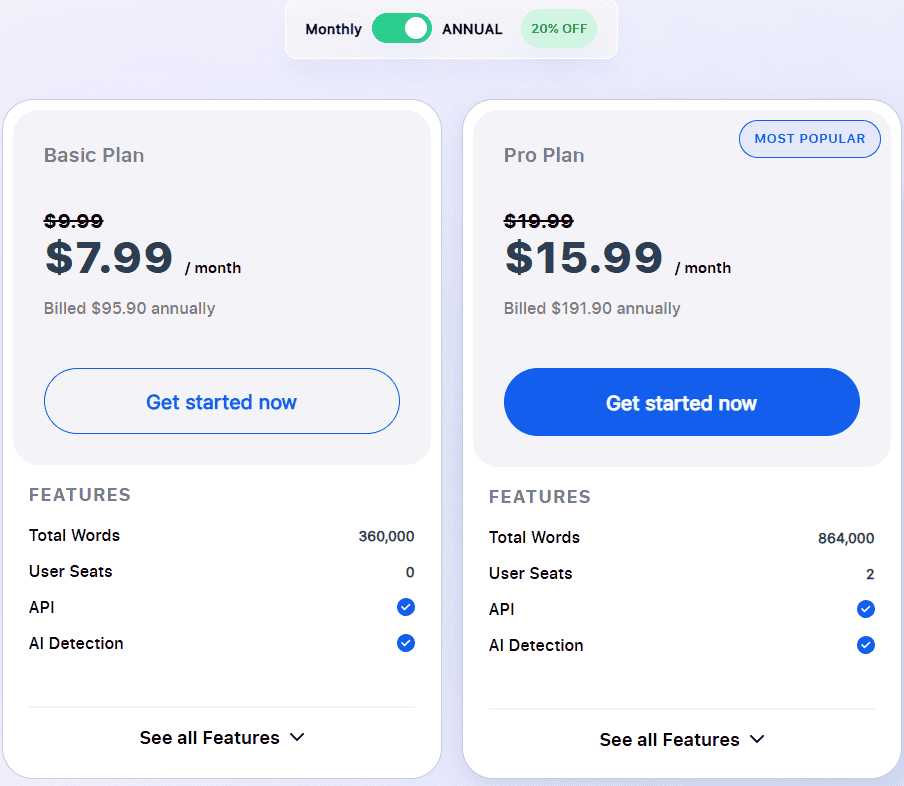
Task: Click the Pro Plan title
Action: coord(544,155)
